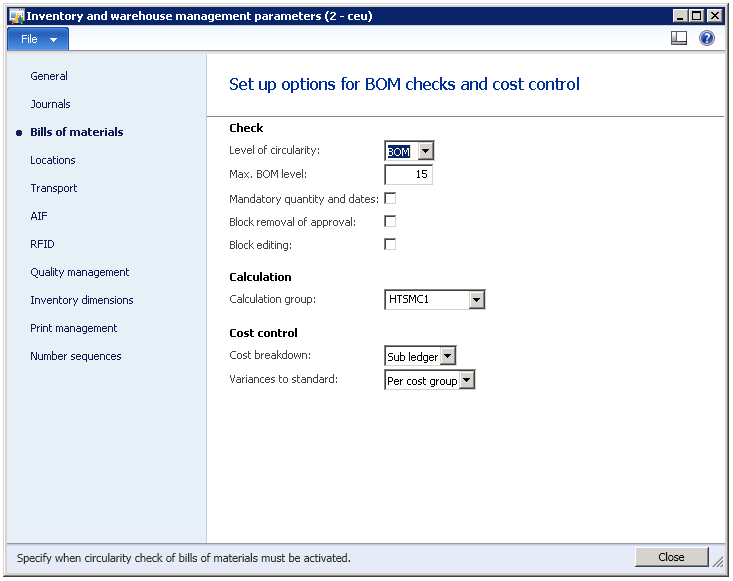733x581 pixels.
Task: Open the Quality management section
Action: coord(79,273)
